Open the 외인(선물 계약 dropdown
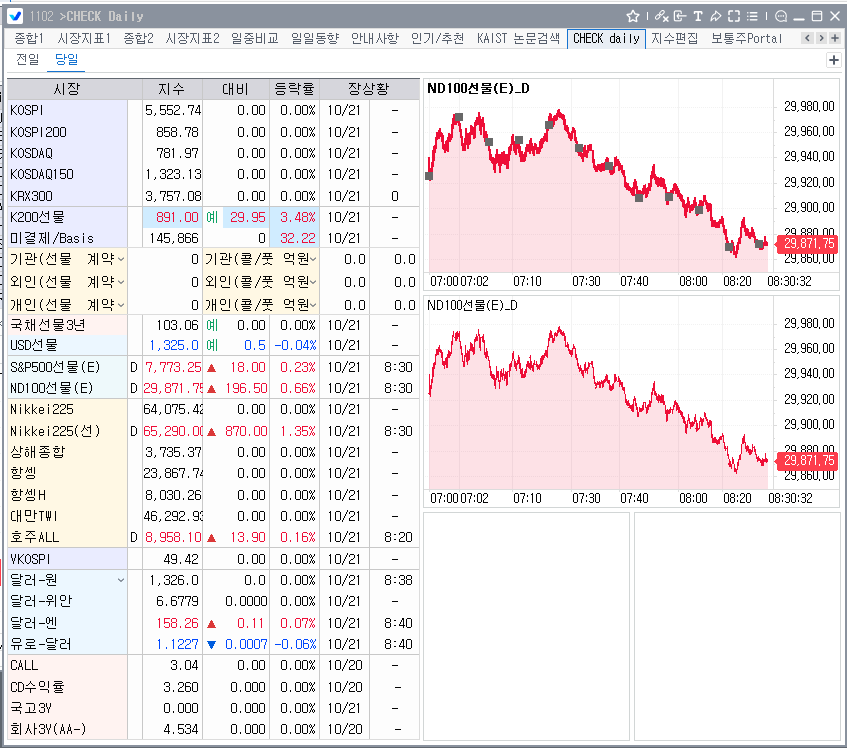This screenshot has width=847, height=748. tap(122, 282)
